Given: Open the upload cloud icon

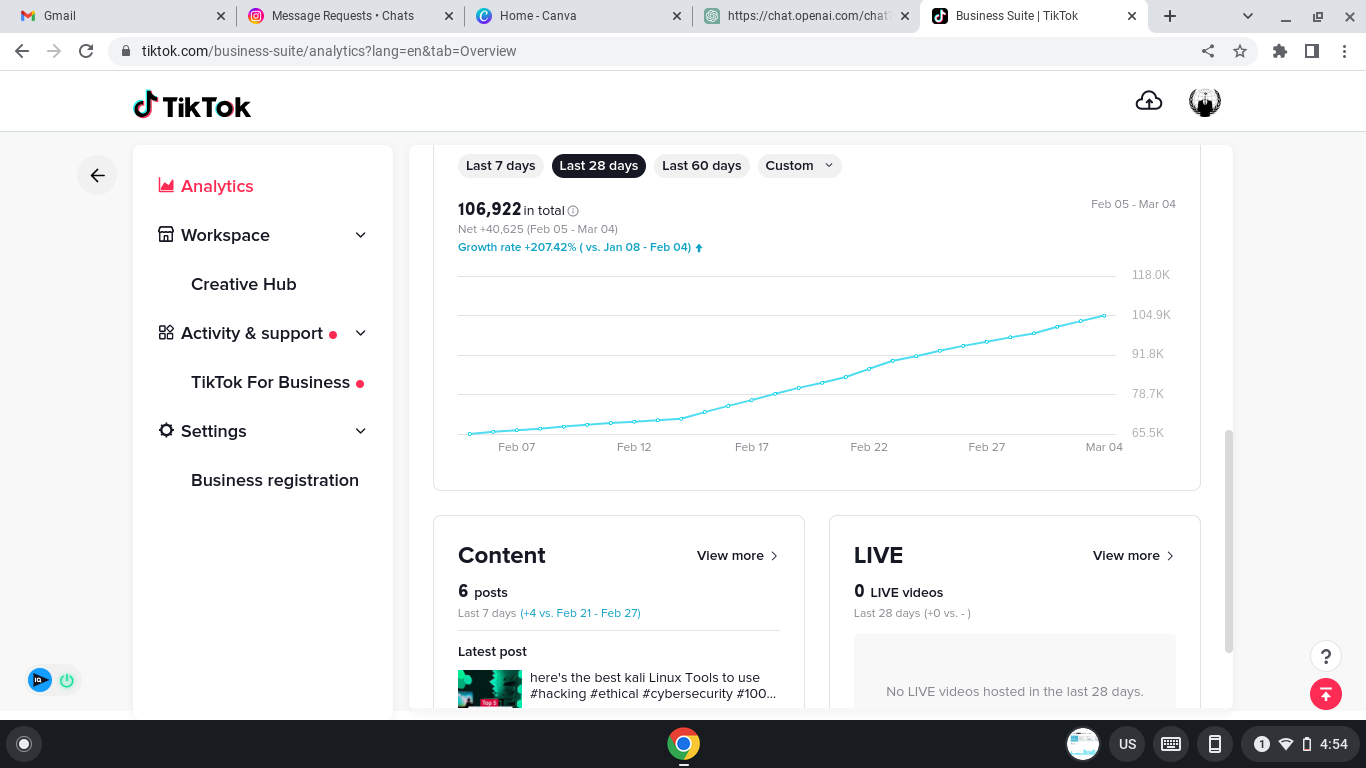Looking at the screenshot, I should (1149, 101).
